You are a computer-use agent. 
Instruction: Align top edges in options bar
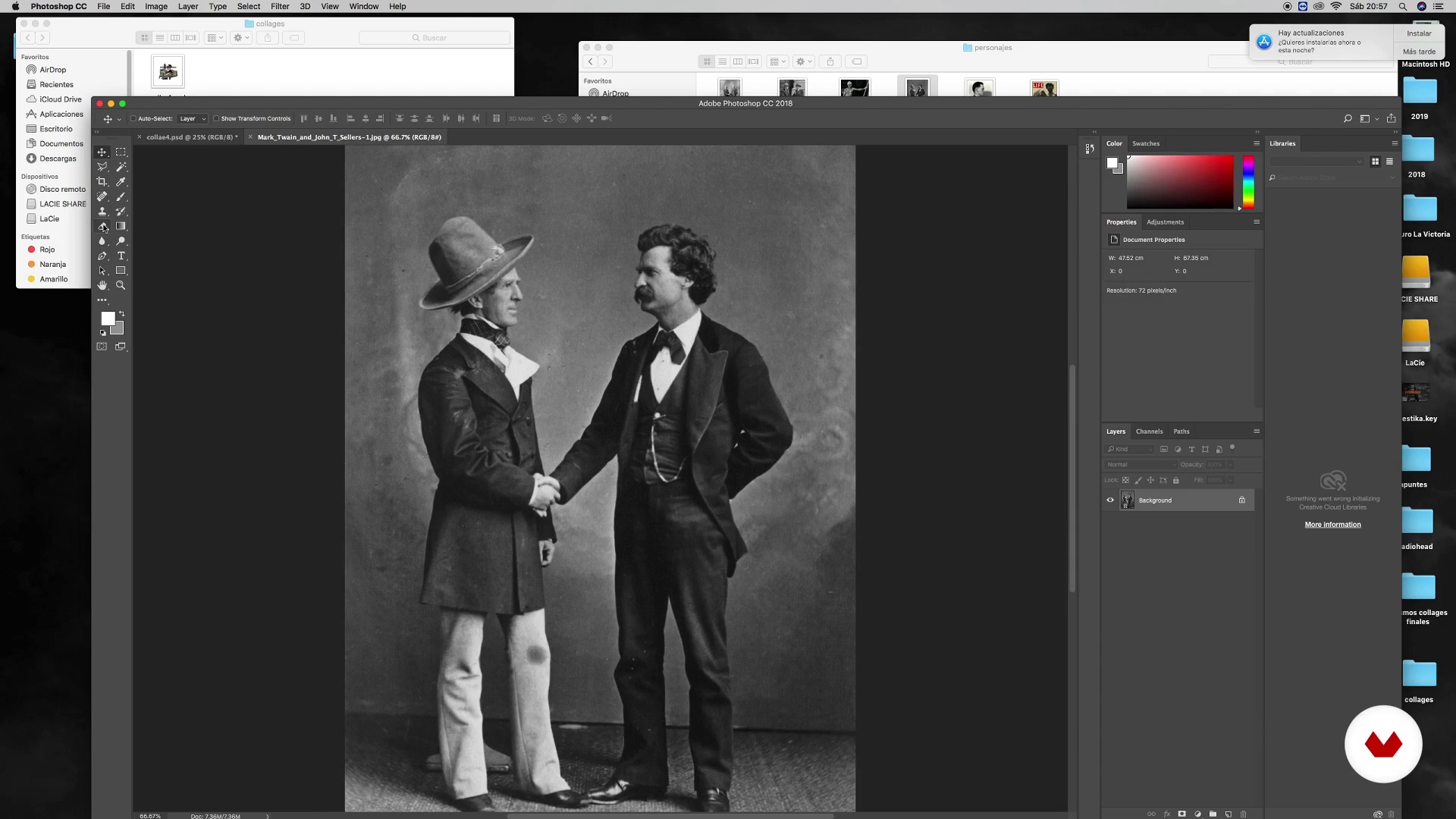304,118
